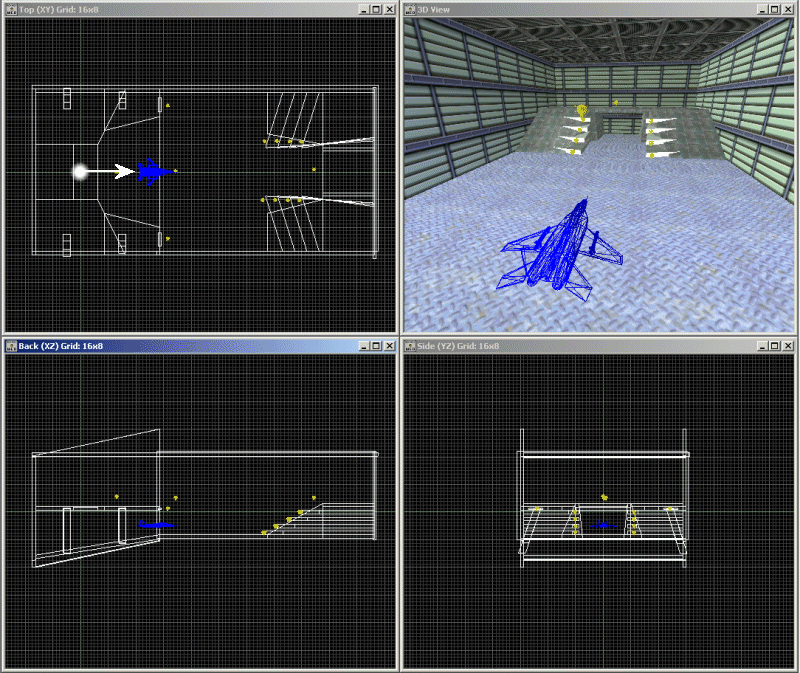Click the Side (YZ) window title icon
Image resolution: width=800 pixels, height=673 pixels.
point(410,346)
